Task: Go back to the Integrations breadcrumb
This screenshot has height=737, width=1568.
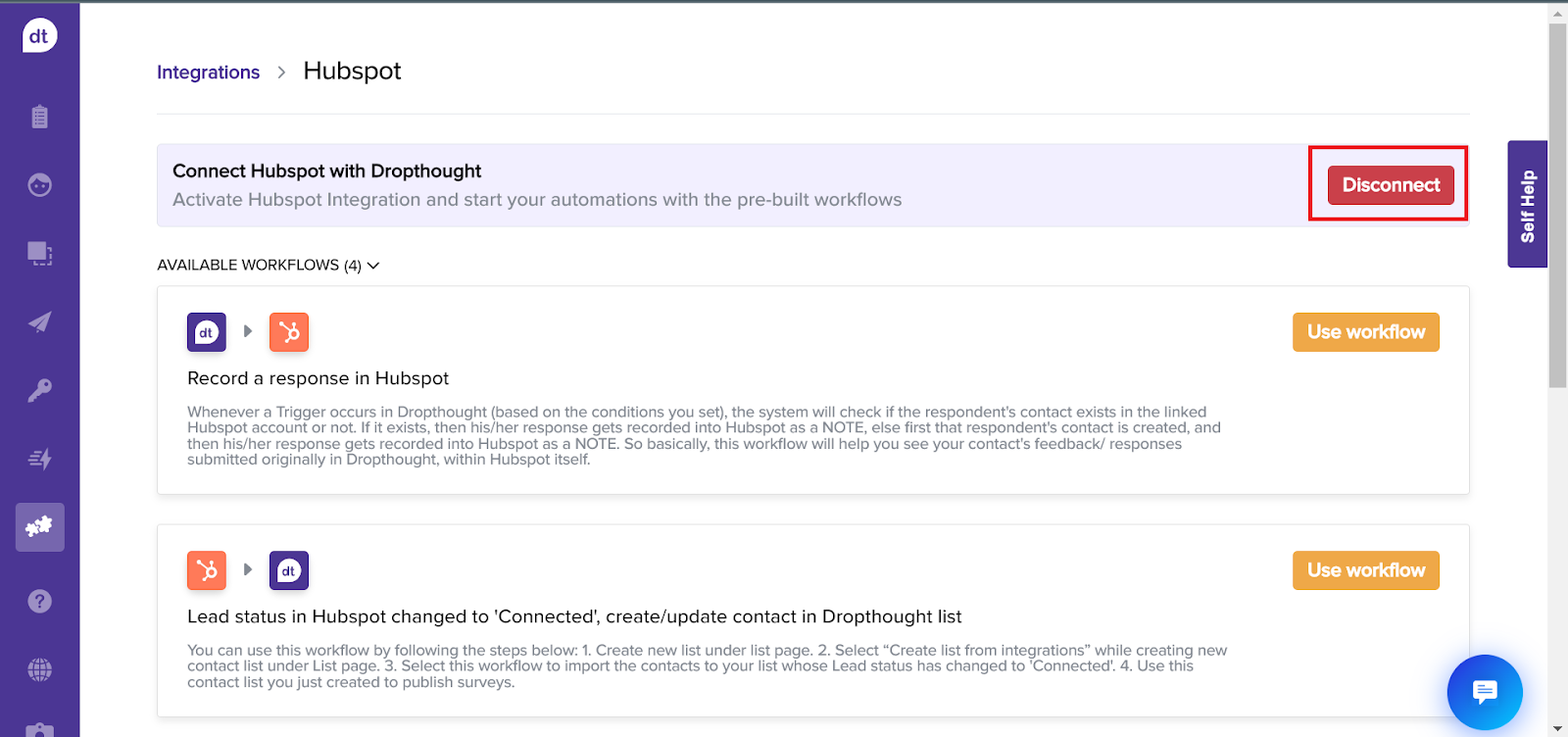Action: [208, 73]
